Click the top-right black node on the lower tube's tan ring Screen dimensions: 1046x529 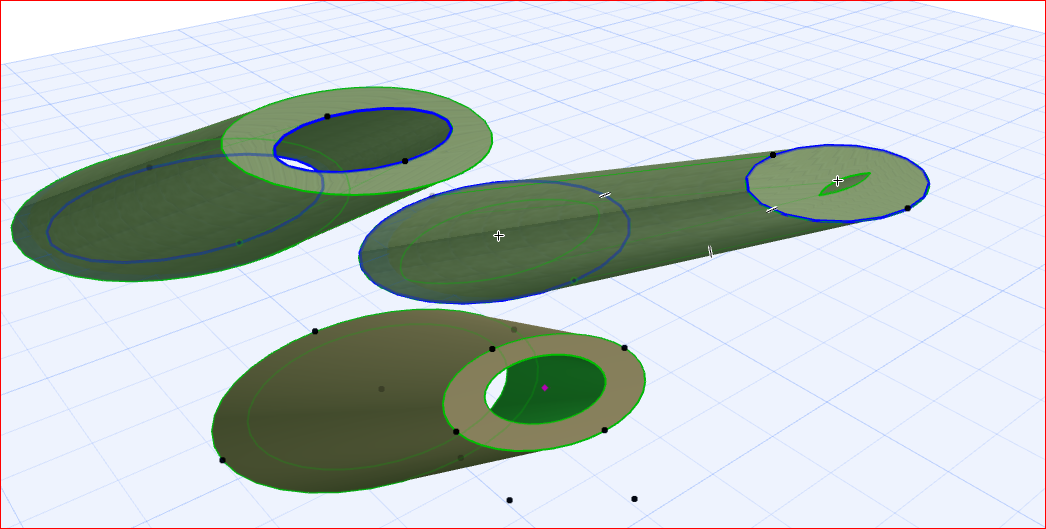tap(624, 348)
